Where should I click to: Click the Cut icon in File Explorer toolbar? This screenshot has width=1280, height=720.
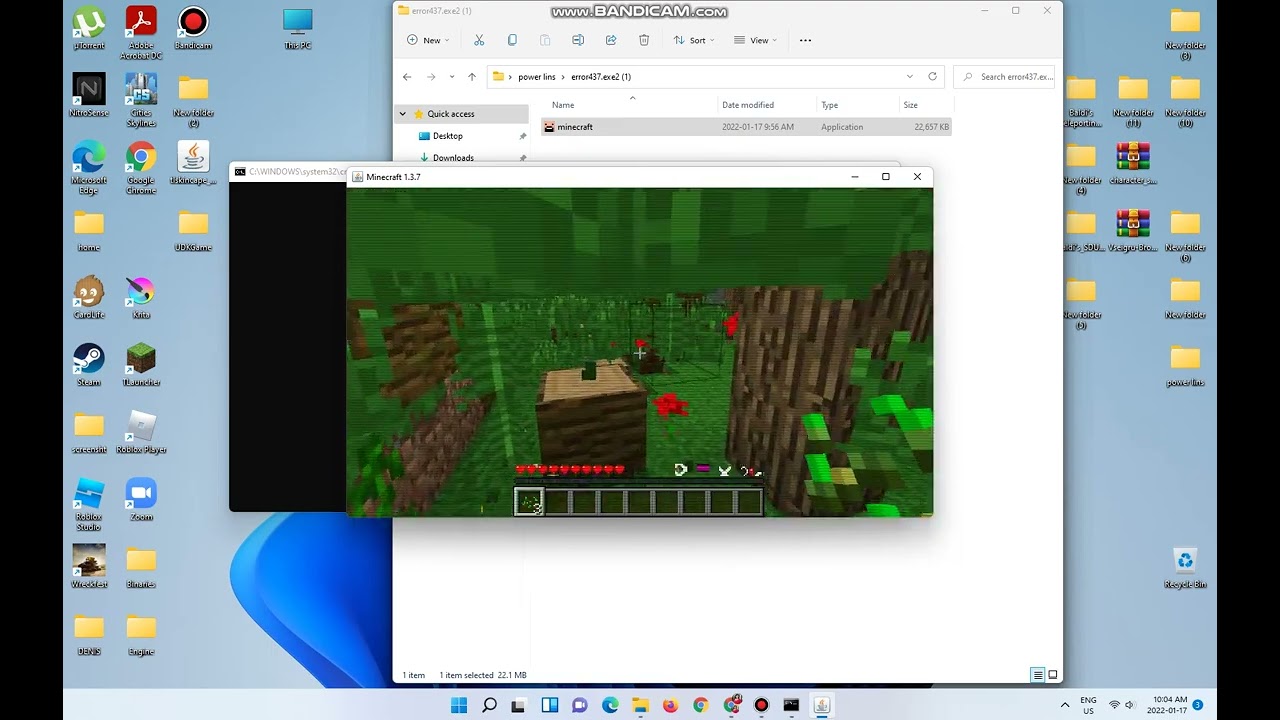tap(479, 40)
